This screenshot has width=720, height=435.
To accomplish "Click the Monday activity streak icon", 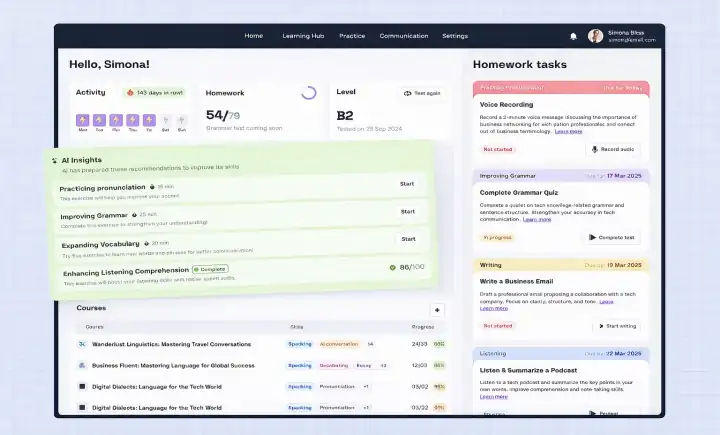I will [x=83, y=120].
